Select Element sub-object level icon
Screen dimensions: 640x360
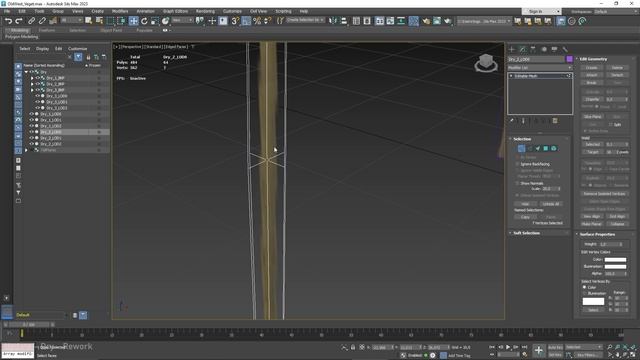pyautogui.click(x=553, y=149)
